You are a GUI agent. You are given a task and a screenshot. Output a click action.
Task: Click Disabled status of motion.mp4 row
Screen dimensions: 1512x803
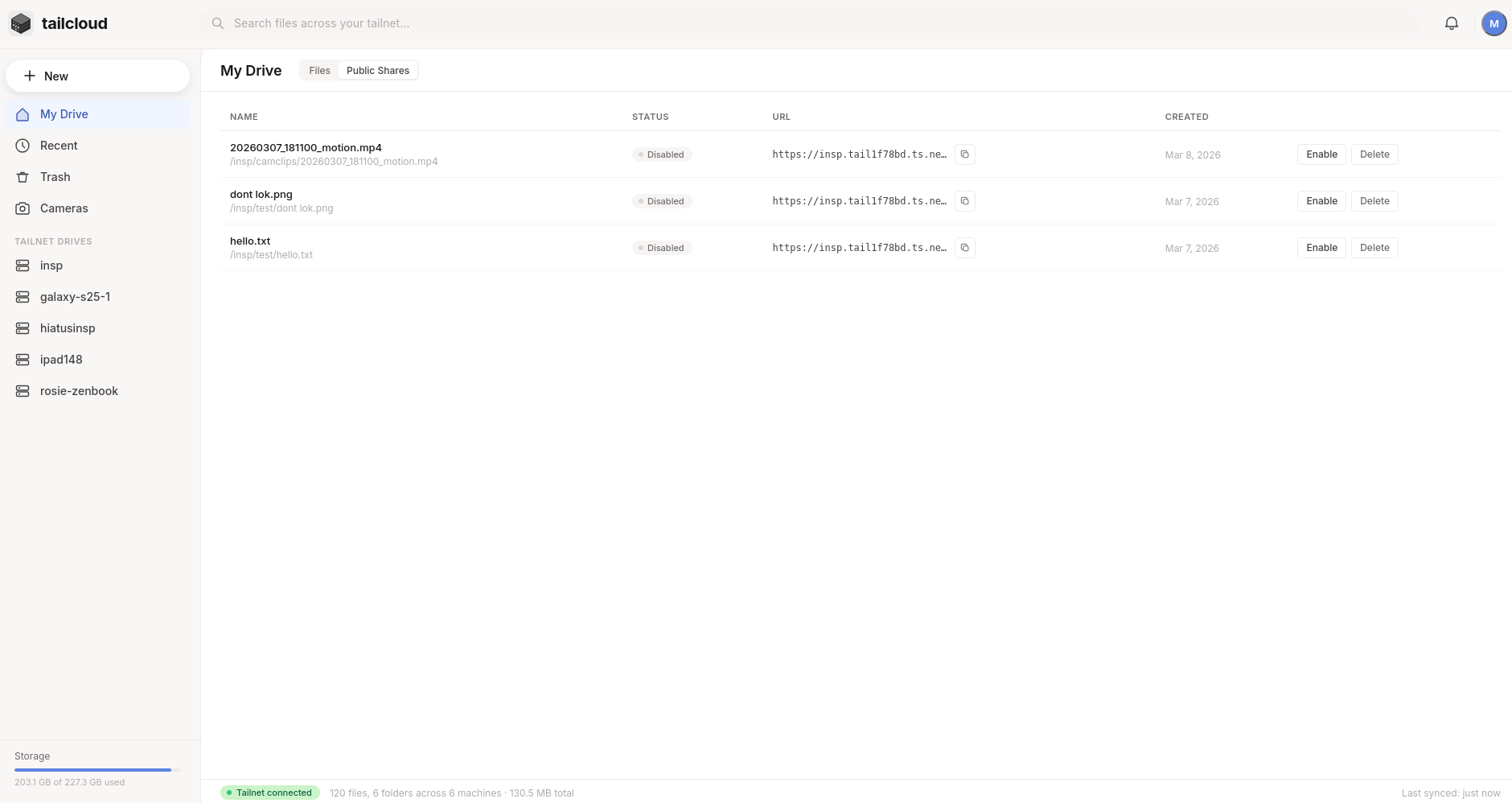point(662,154)
